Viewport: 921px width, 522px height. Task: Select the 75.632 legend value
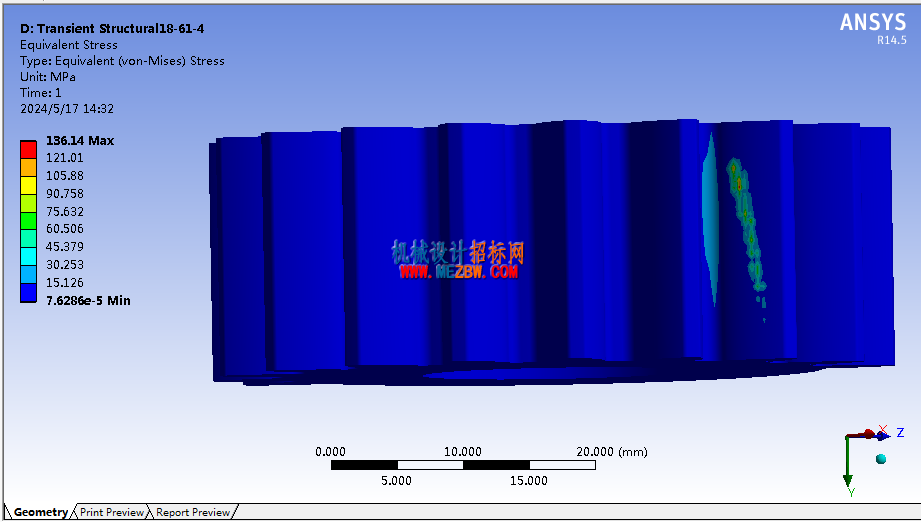(x=65, y=211)
